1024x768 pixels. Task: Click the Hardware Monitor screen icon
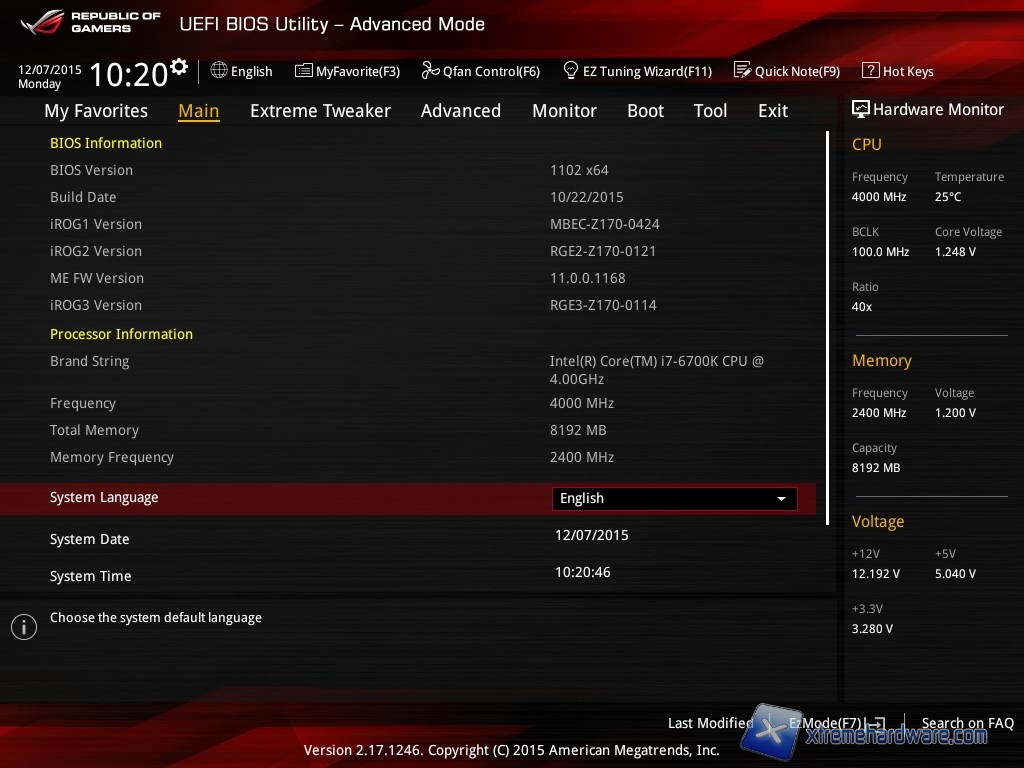click(x=860, y=109)
